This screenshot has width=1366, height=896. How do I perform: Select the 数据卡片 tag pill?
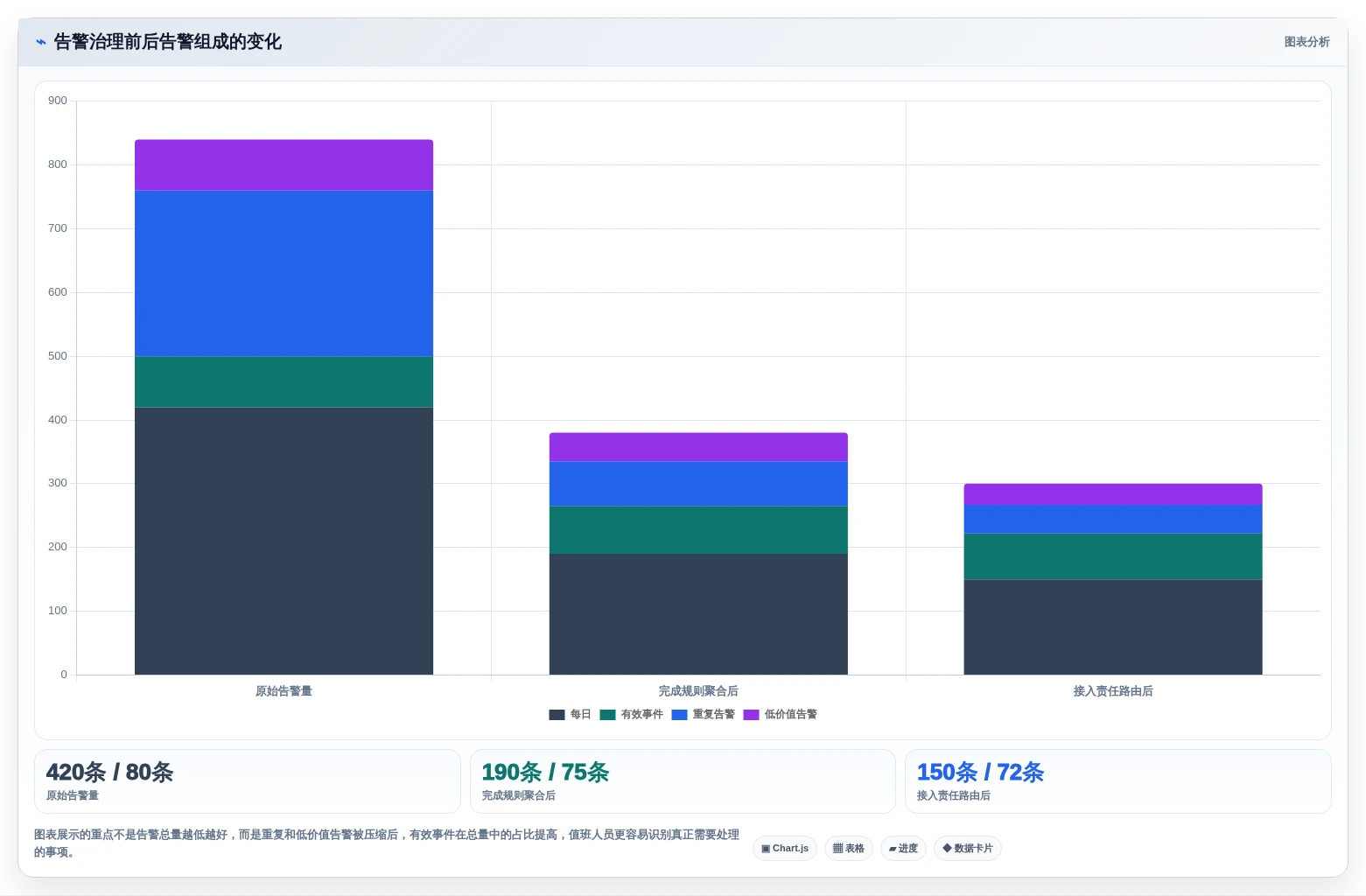(x=968, y=849)
